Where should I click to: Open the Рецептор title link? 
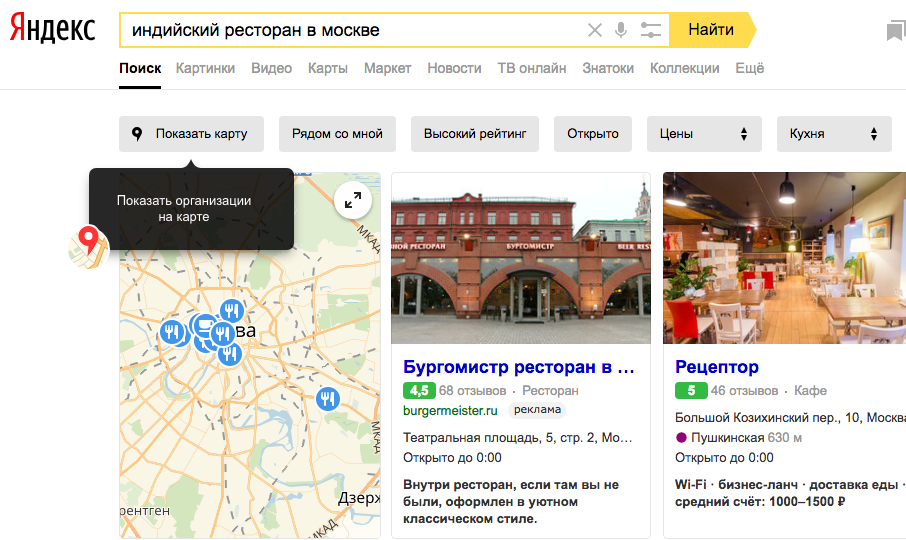pos(716,367)
